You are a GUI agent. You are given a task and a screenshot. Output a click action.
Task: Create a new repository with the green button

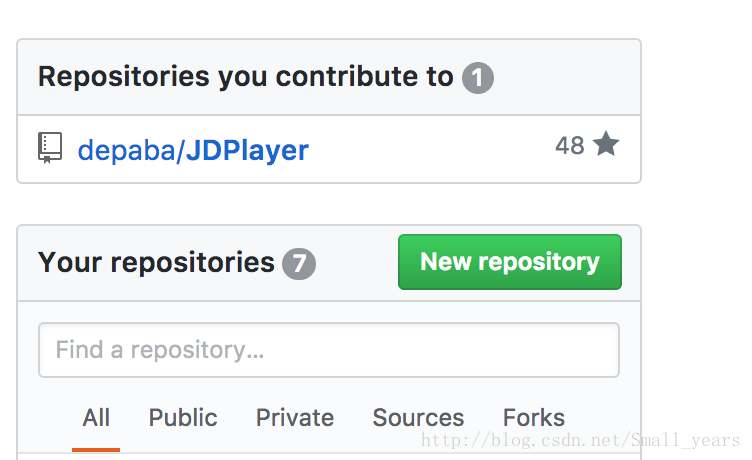pos(510,262)
